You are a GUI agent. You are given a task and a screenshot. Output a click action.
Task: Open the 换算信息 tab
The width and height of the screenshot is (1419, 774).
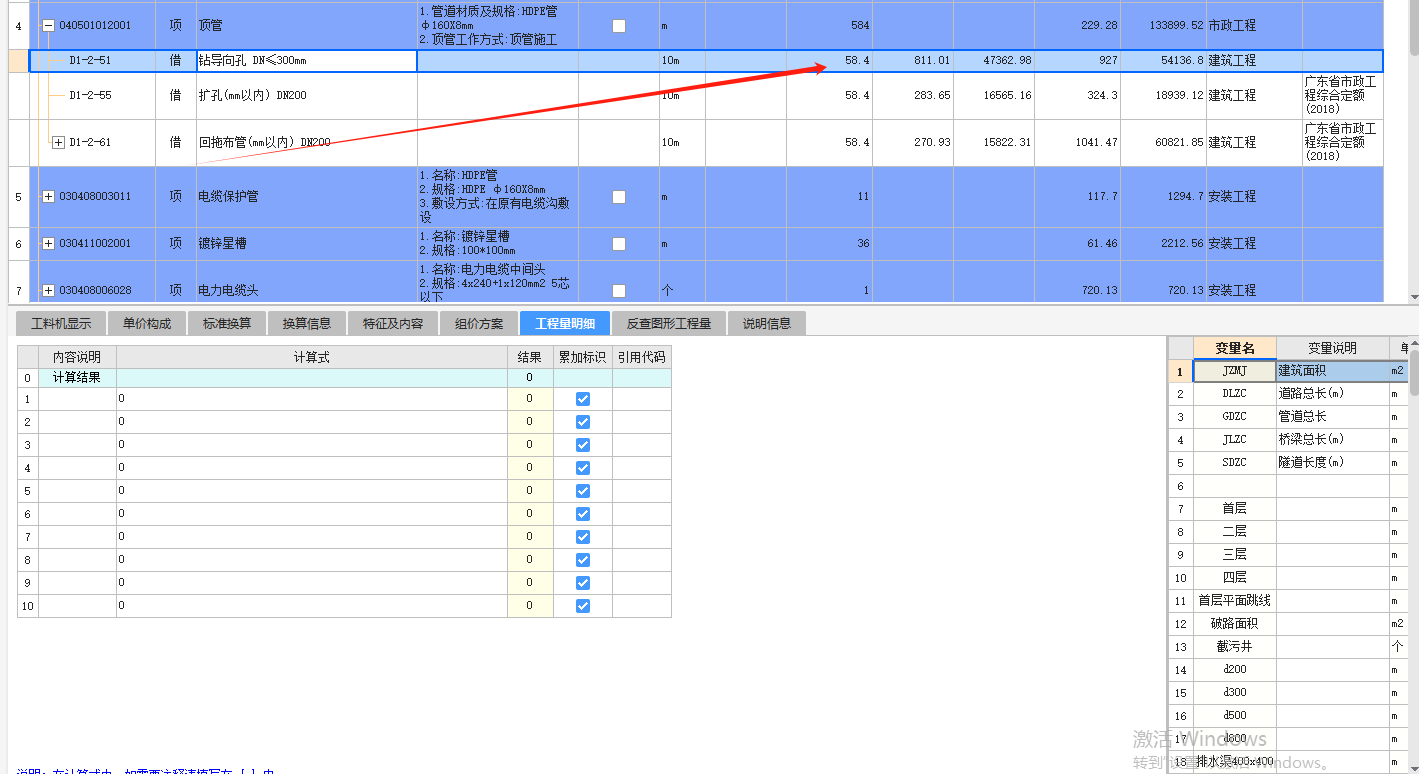[307, 323]
